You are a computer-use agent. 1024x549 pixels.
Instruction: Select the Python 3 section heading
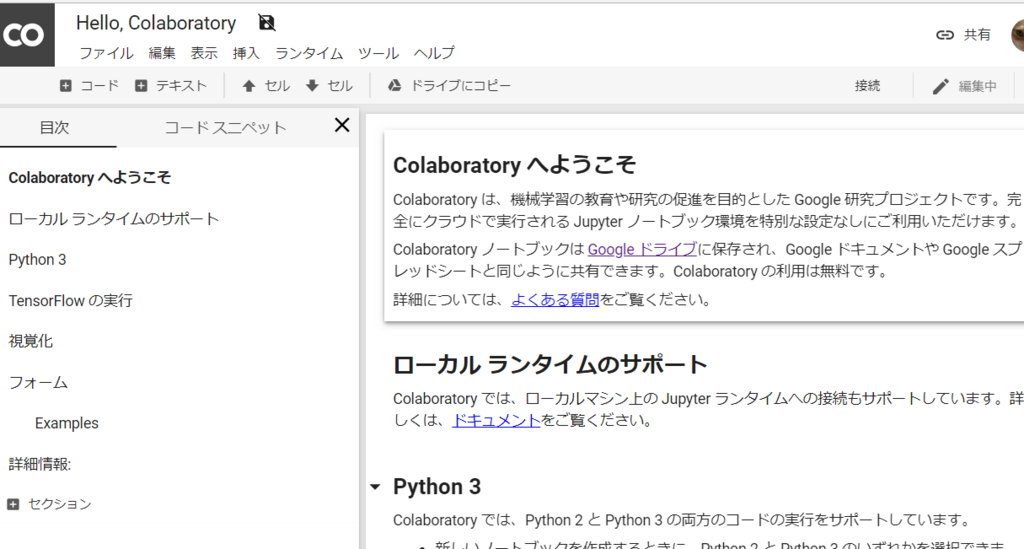coord(437,486)
